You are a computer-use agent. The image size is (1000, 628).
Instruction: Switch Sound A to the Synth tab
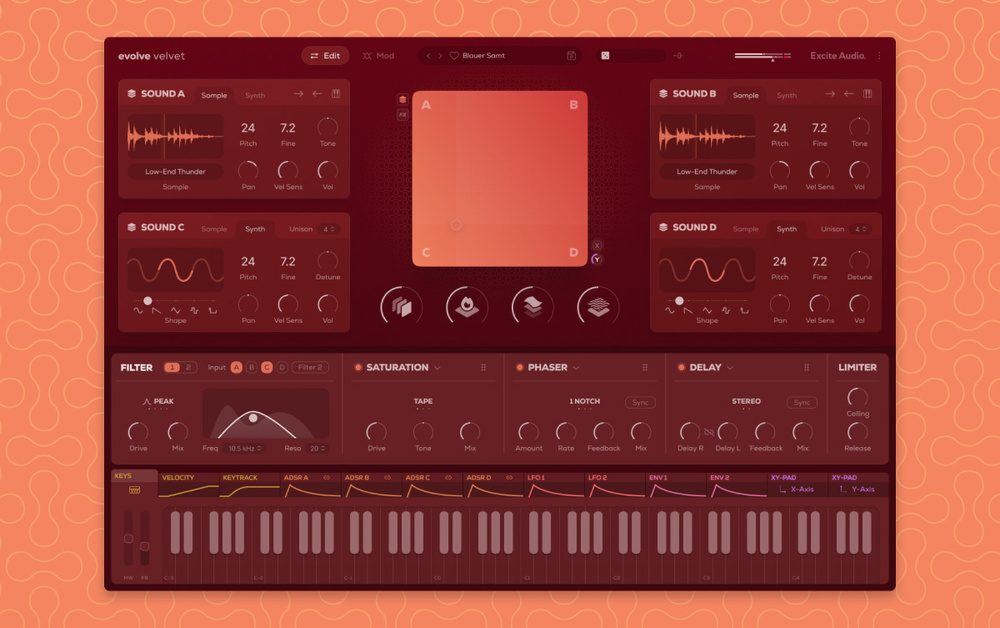[255, 96]
